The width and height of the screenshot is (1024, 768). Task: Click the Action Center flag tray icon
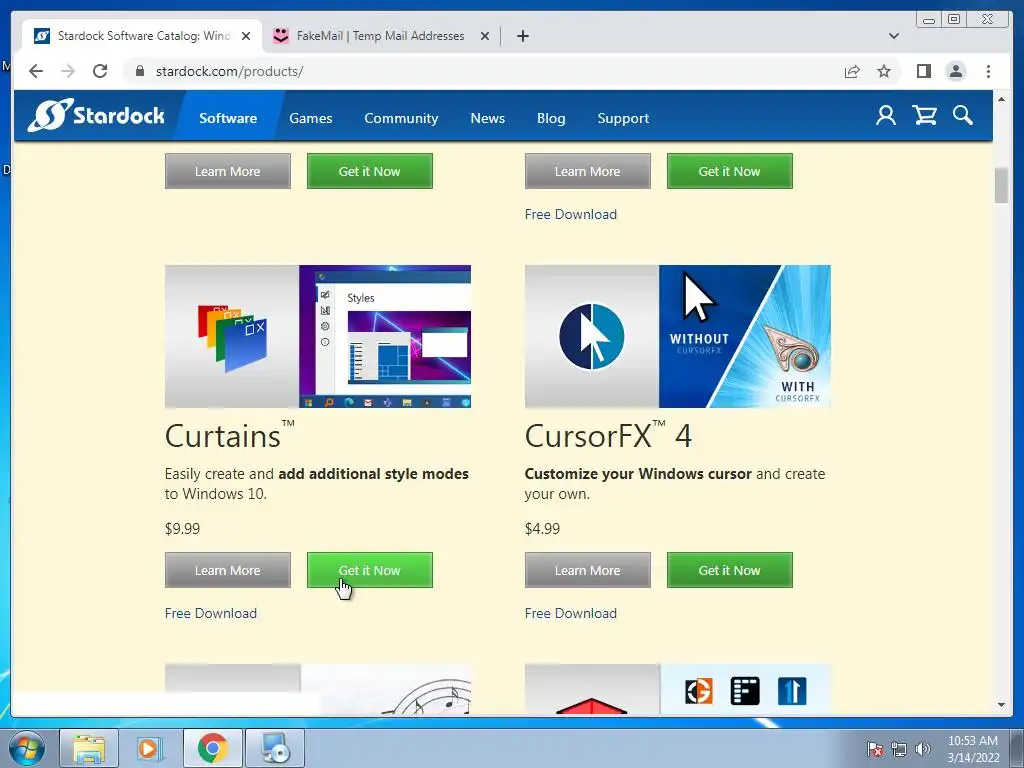pyautogui.click(x=874, y=749)
